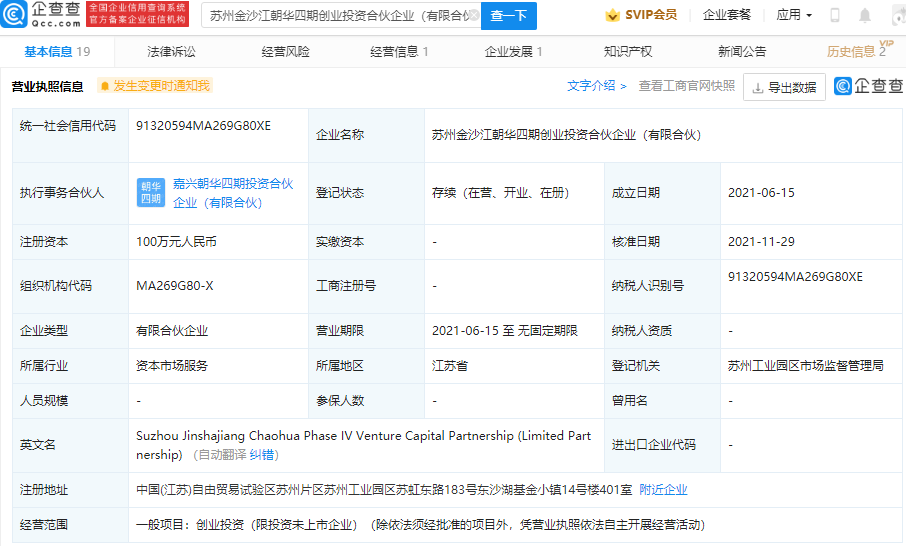Screen dimensions: 906x546
Task: Select 所属行业 value 资本市场服务
Action: pyautogui.click(x=172, y=366)
